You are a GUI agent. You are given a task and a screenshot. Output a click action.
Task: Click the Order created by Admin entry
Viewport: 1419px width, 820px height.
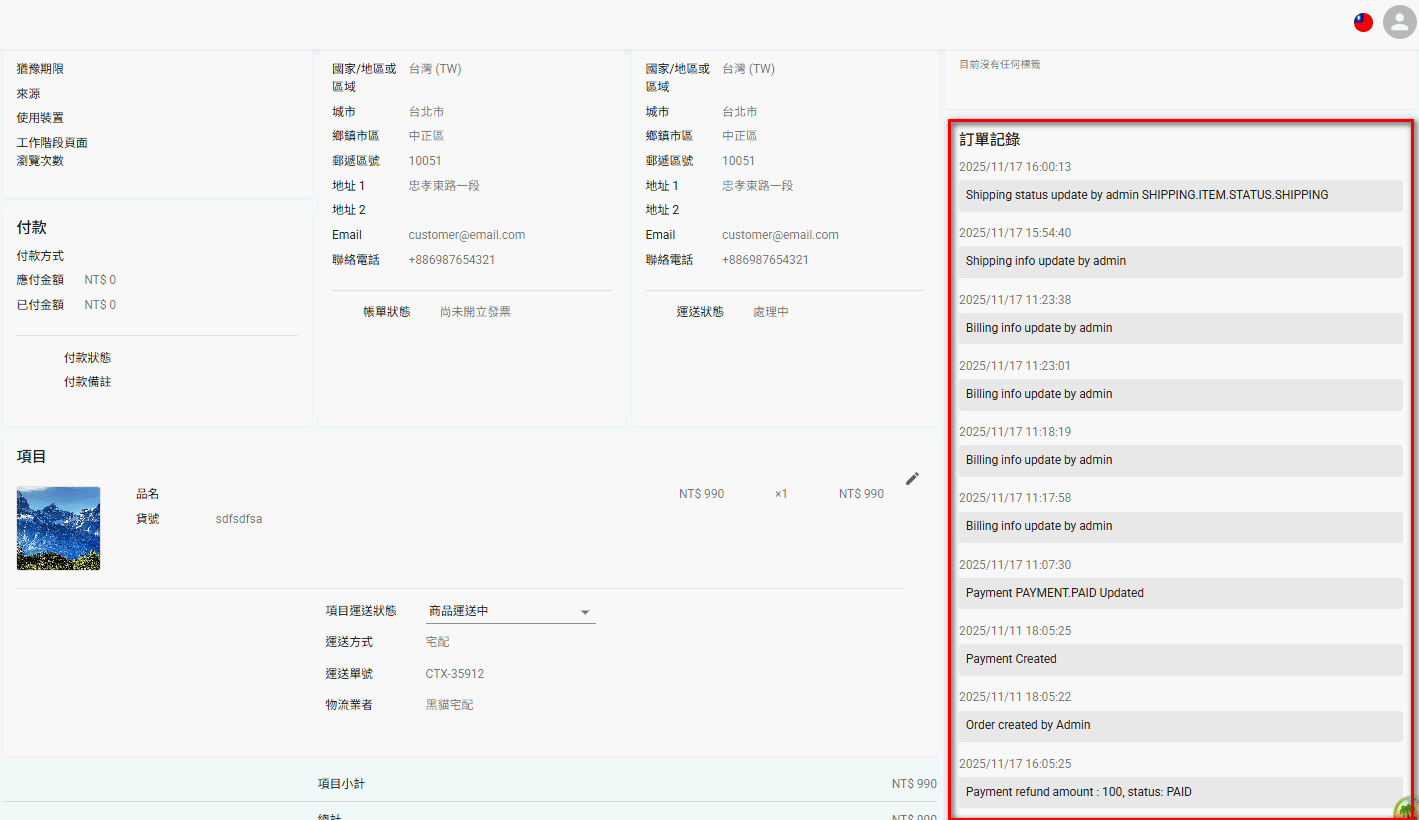pos(1180,725)
